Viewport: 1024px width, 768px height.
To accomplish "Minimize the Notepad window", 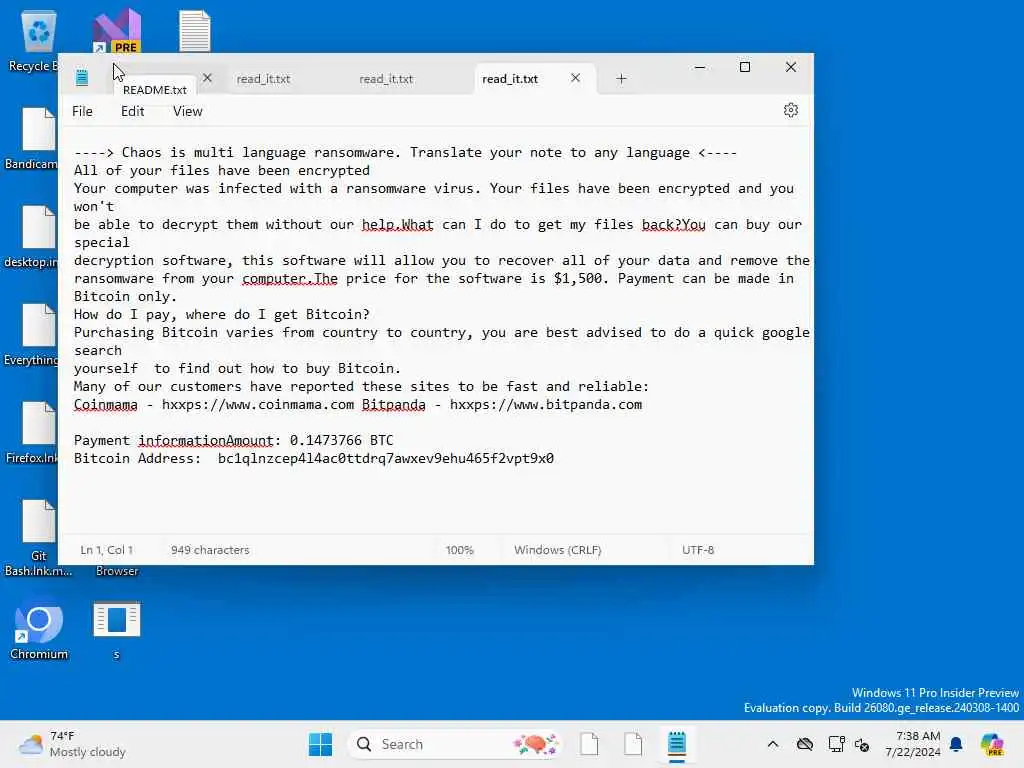I will coord(699,67).
